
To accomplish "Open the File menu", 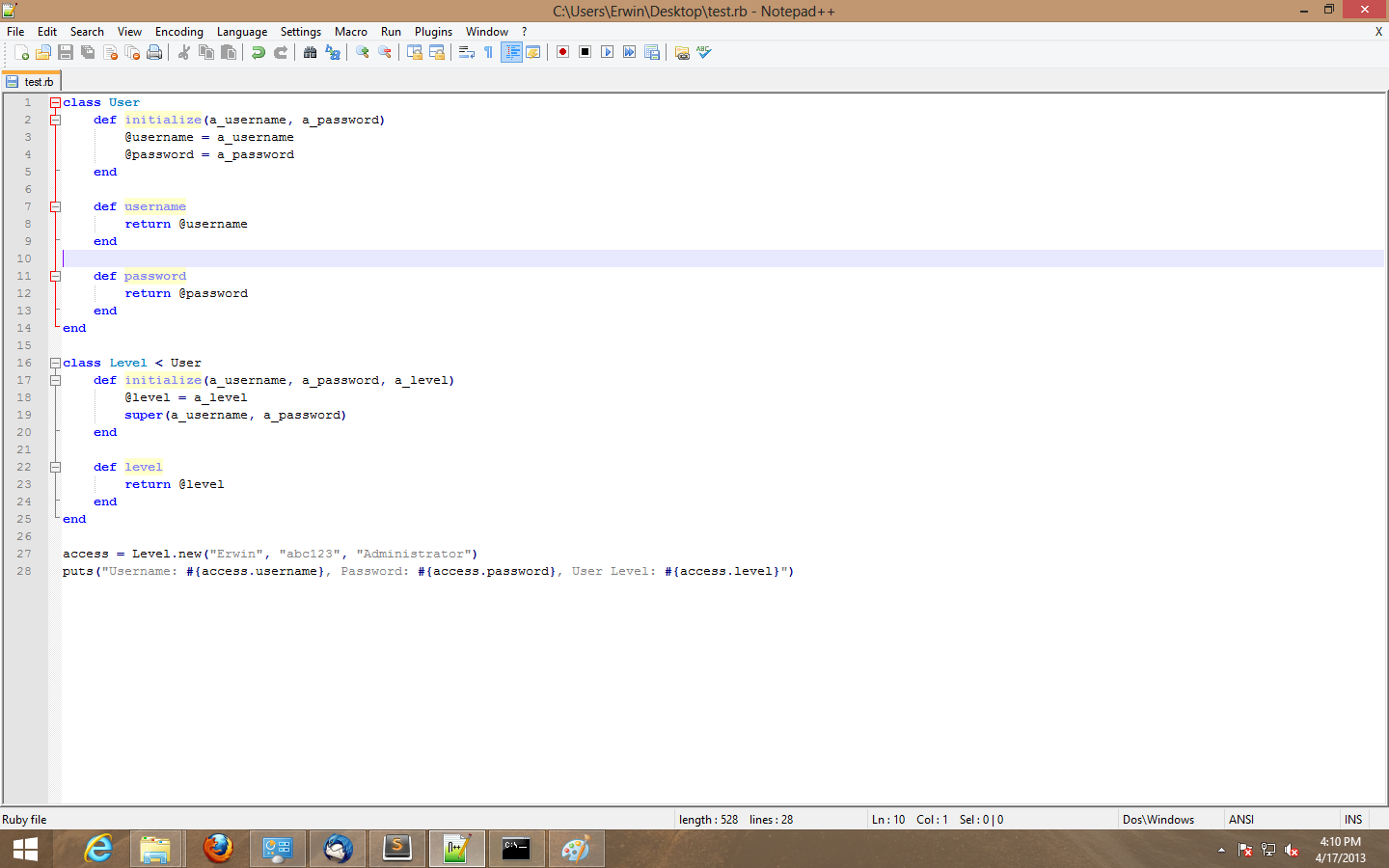I will point(15,32).
